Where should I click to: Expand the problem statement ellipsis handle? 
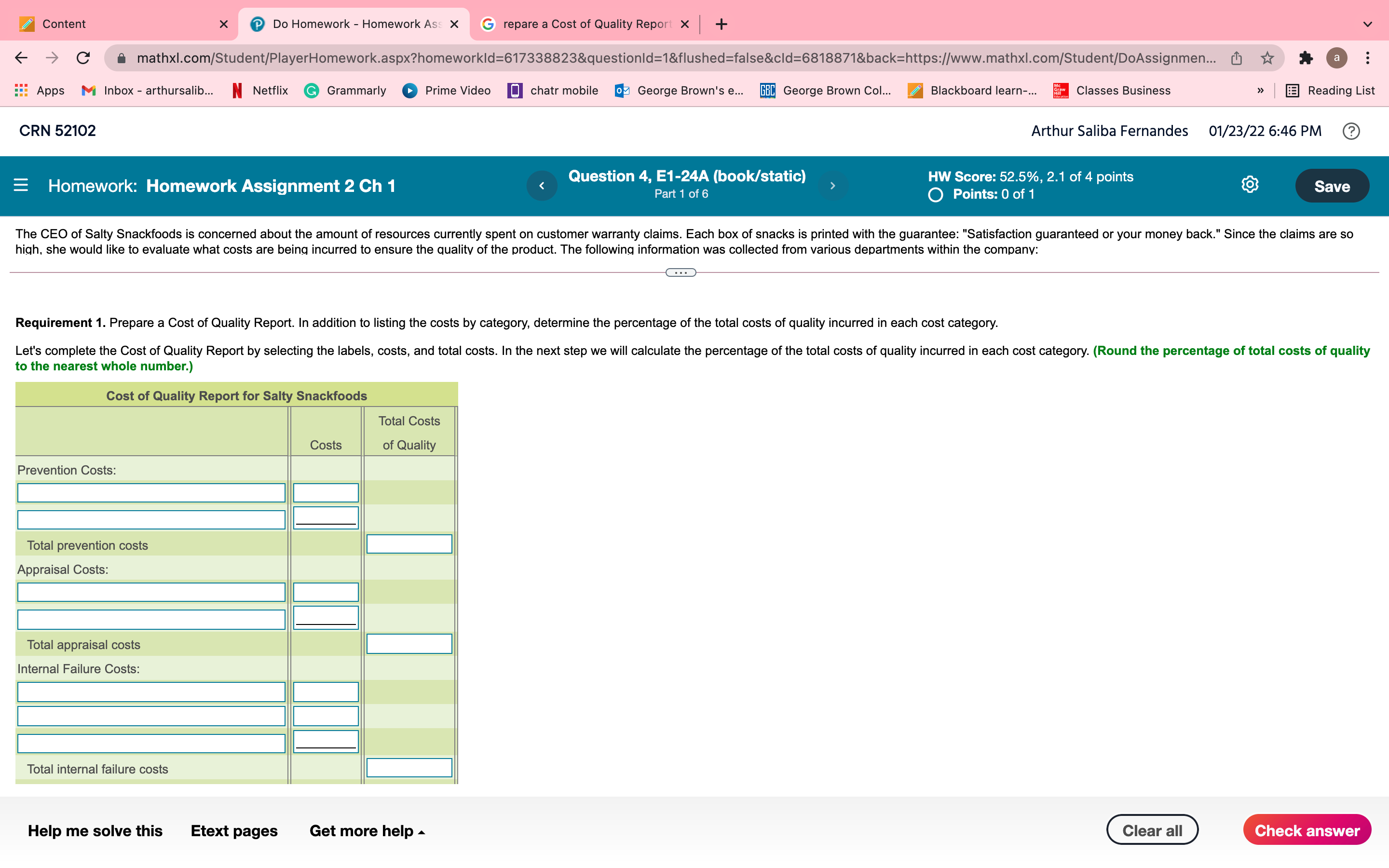coord(681,272)
